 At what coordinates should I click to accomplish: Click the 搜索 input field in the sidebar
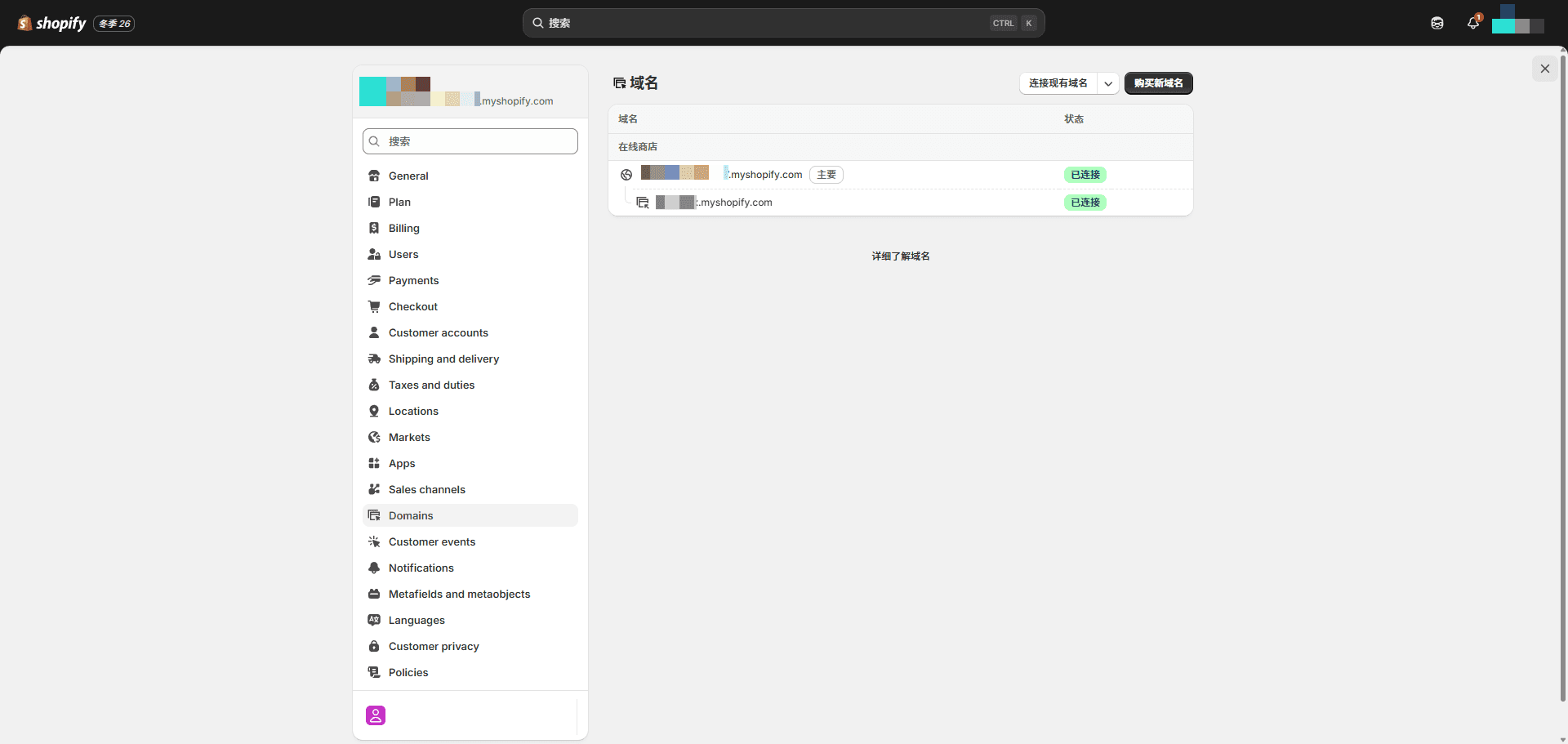point(470,140)
